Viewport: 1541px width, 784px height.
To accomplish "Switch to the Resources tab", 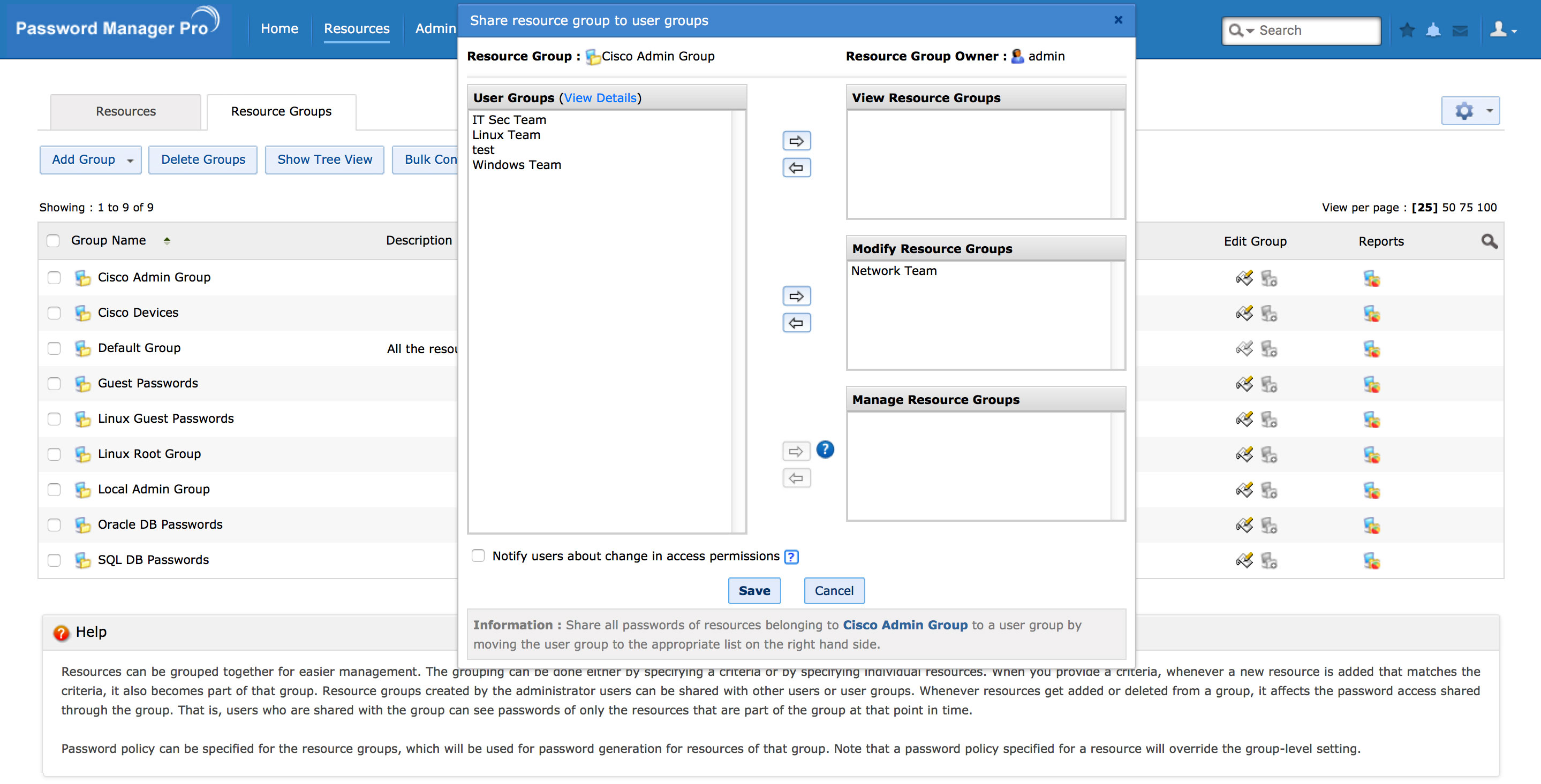I will pyautogui.click(x=126, y=111).
